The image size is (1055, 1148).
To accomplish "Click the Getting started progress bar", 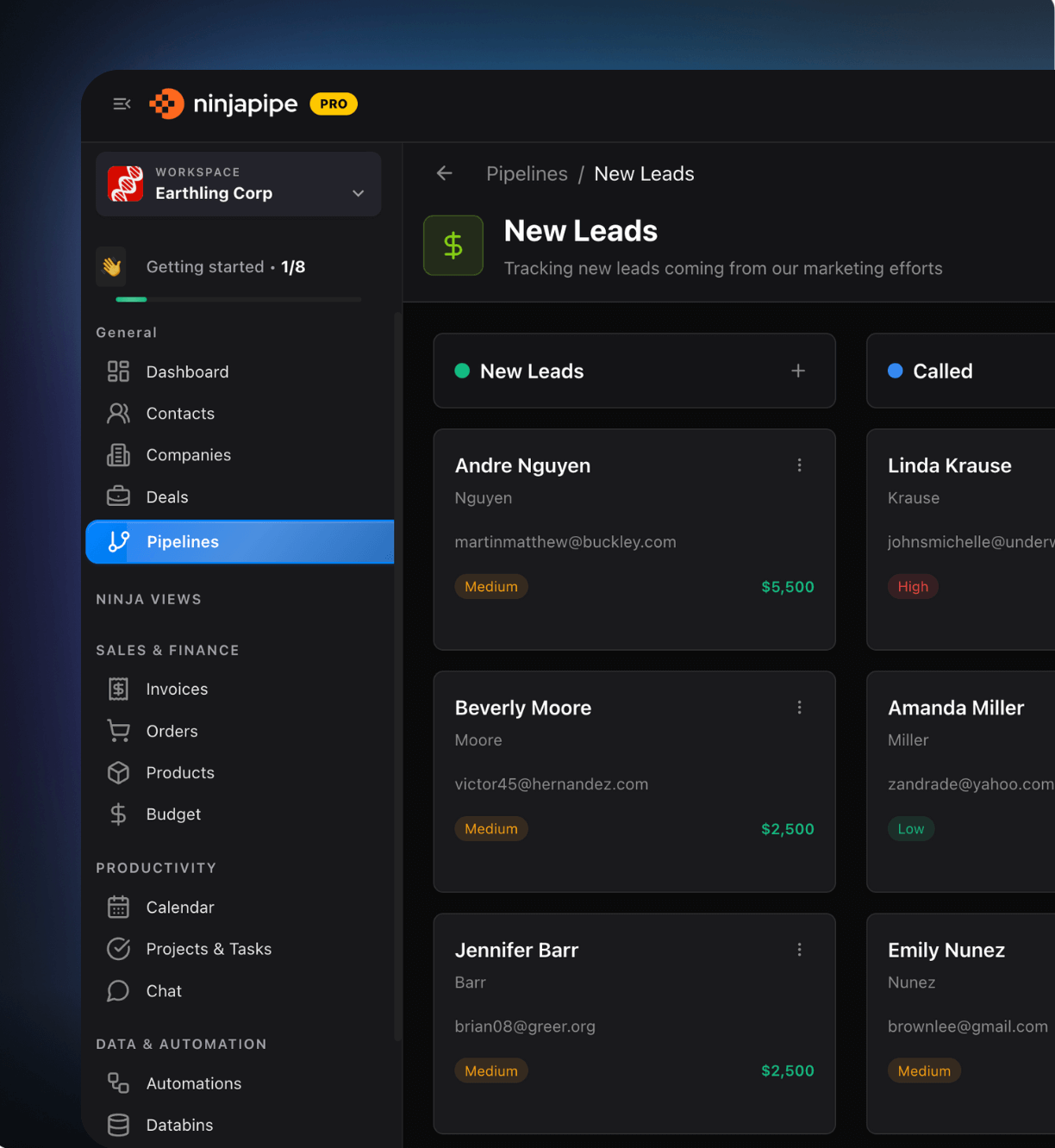I will click(238, 299).
